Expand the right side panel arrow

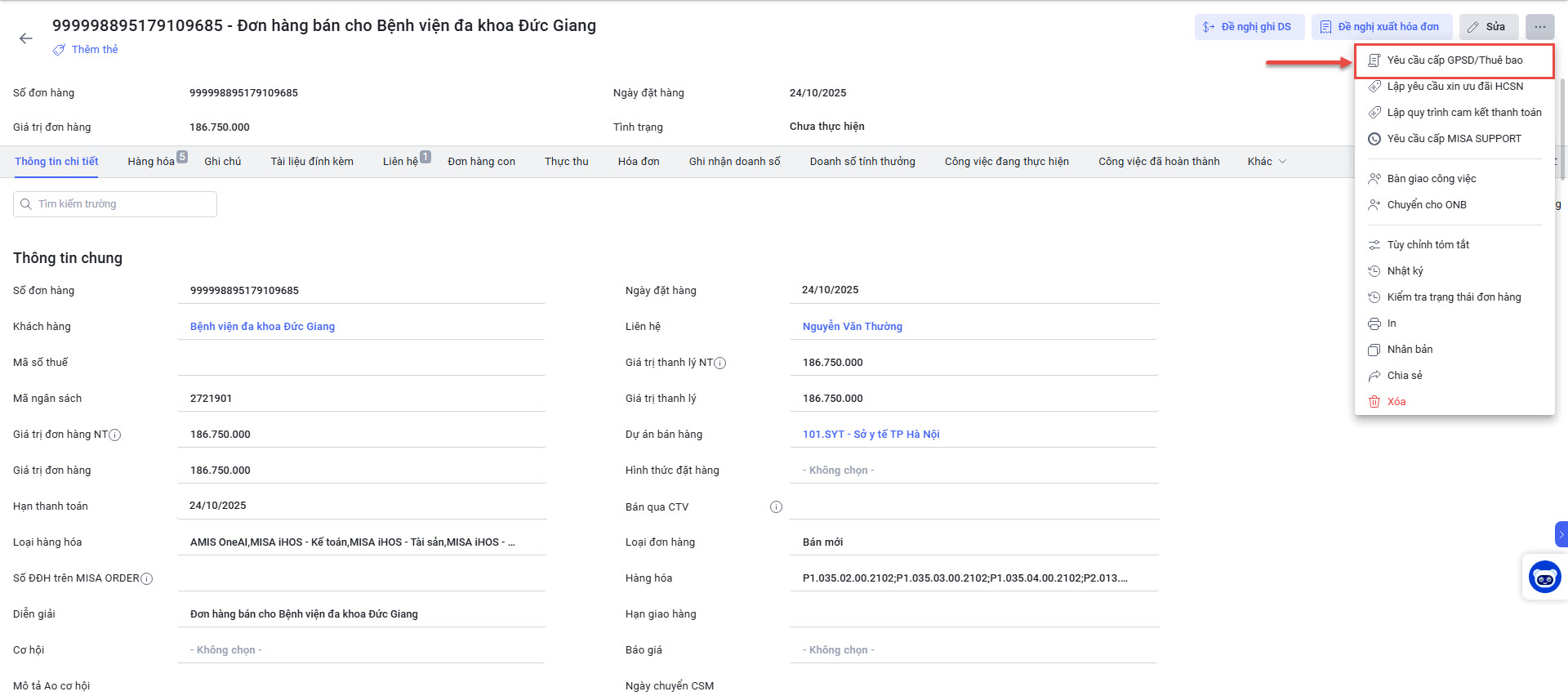[x=1561, y=534]
